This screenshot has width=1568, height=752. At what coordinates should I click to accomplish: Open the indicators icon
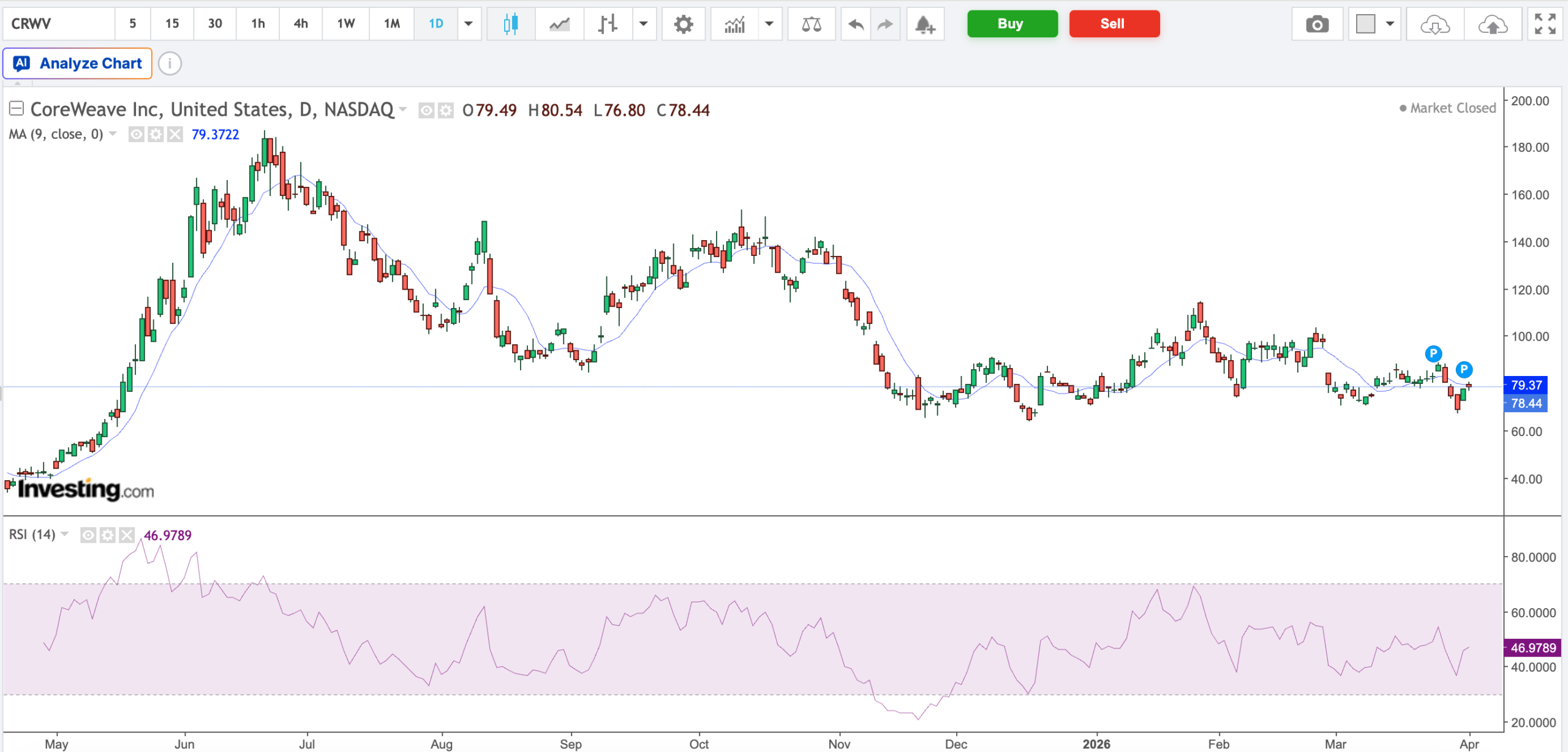coord(734,24)
